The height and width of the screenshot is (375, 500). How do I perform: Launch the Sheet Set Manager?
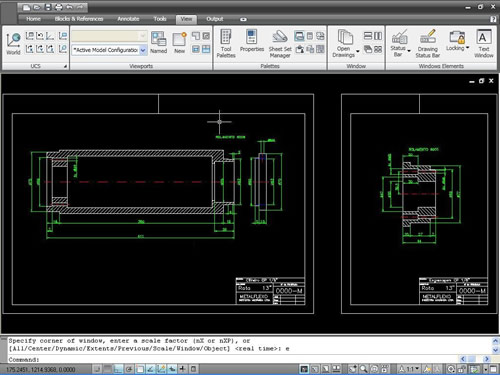pos(280,43)
